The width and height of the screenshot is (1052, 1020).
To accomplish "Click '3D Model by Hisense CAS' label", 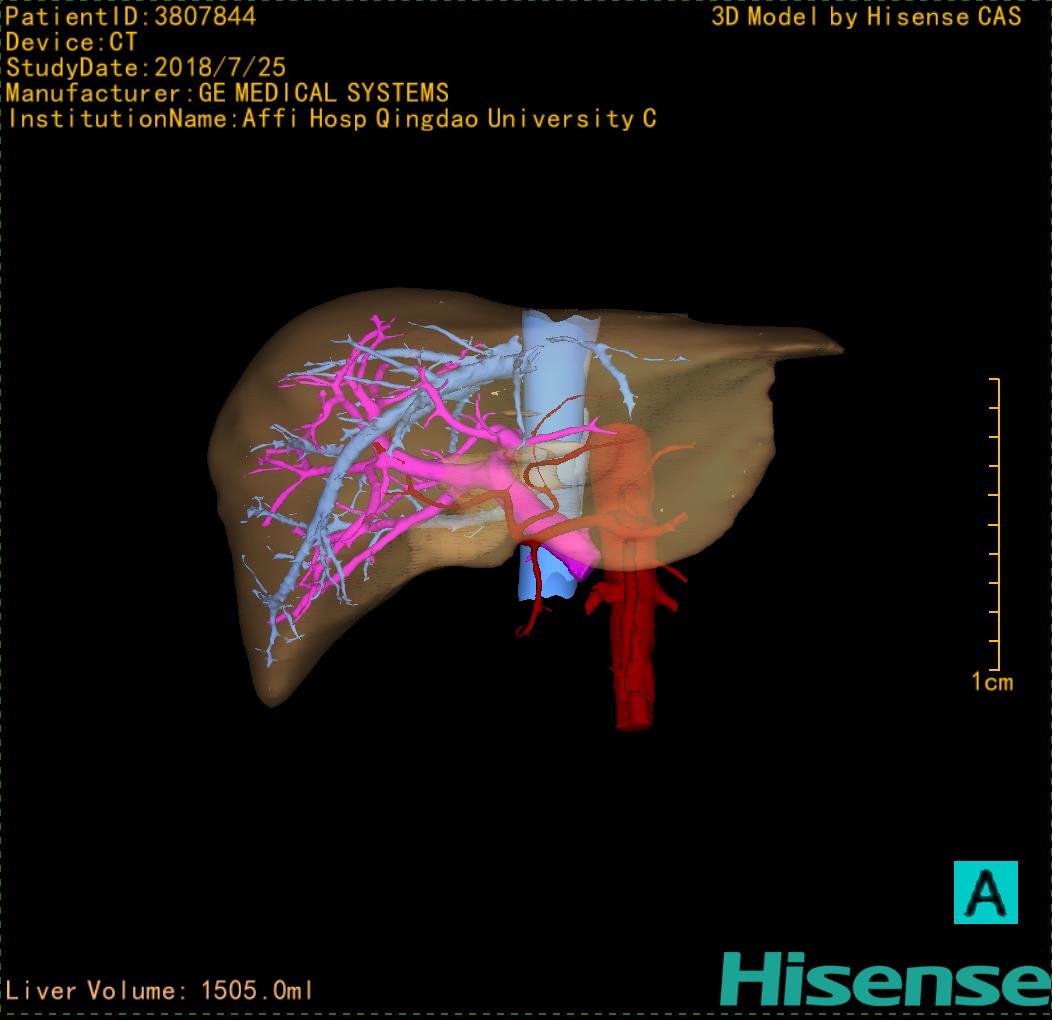I will (x=867, y=17).
